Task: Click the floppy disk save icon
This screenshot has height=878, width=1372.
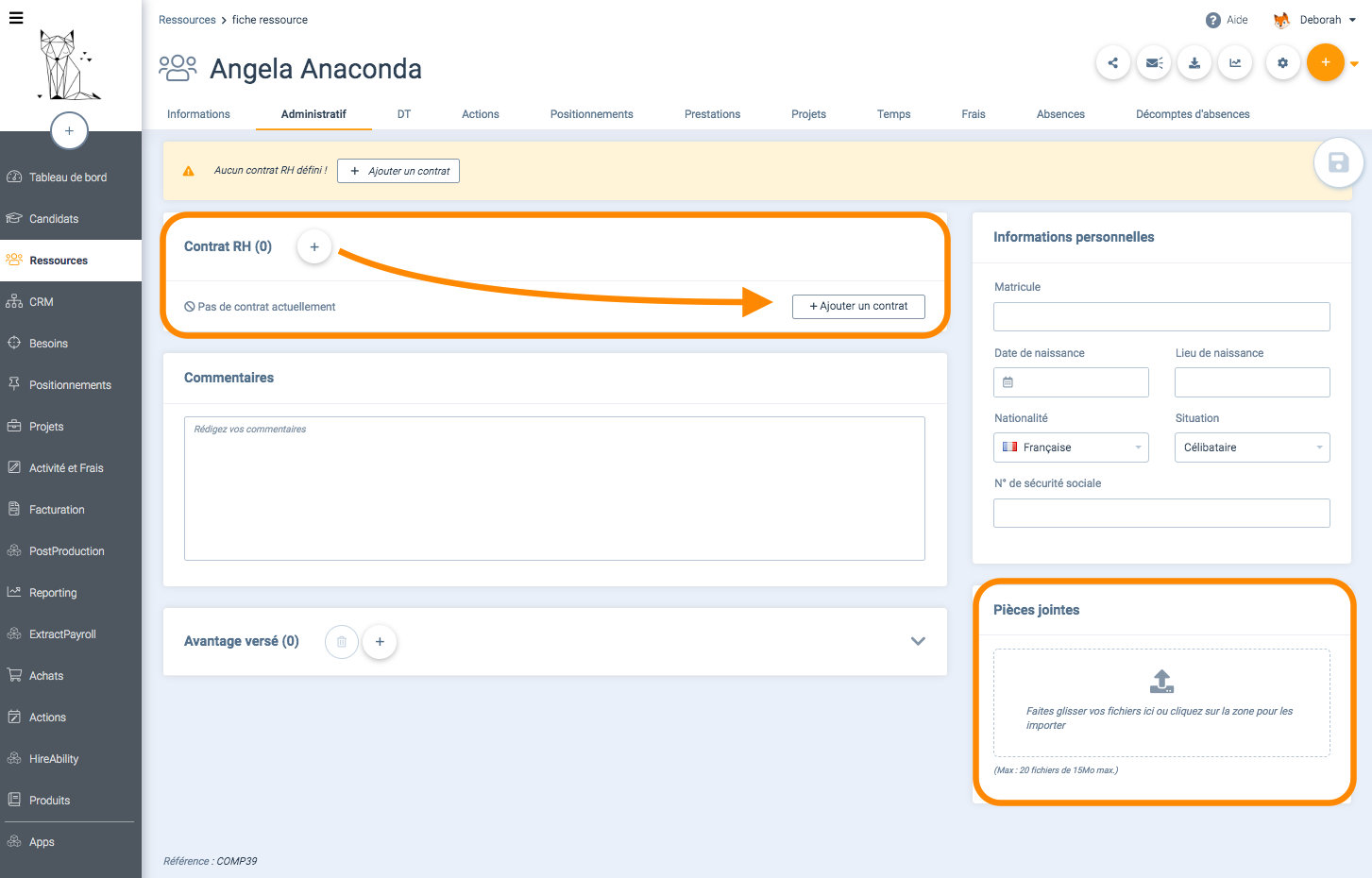Action: (x=1338, y=162)
